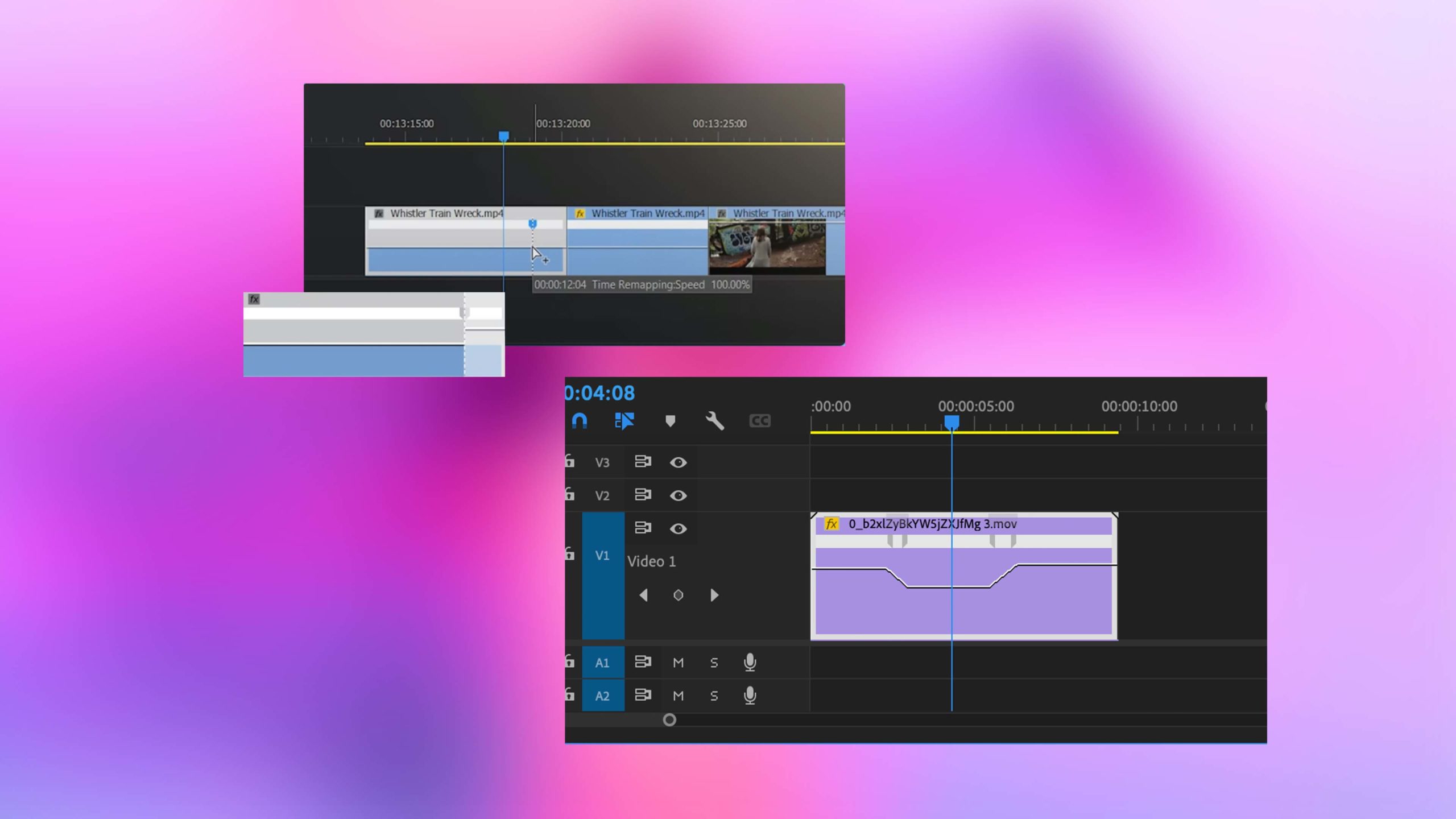Open fx badge on the .mov clip
1456x819 pixels.
tap(832, 524)
